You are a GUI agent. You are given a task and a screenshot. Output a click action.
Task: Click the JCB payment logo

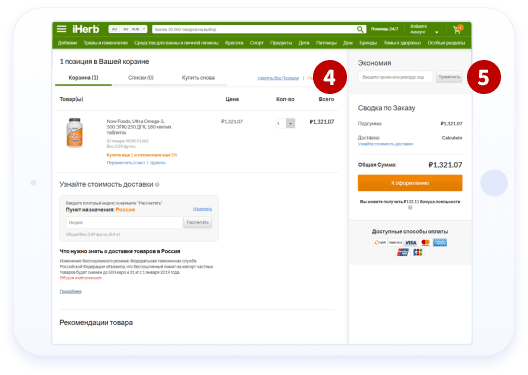coord(418,252)
